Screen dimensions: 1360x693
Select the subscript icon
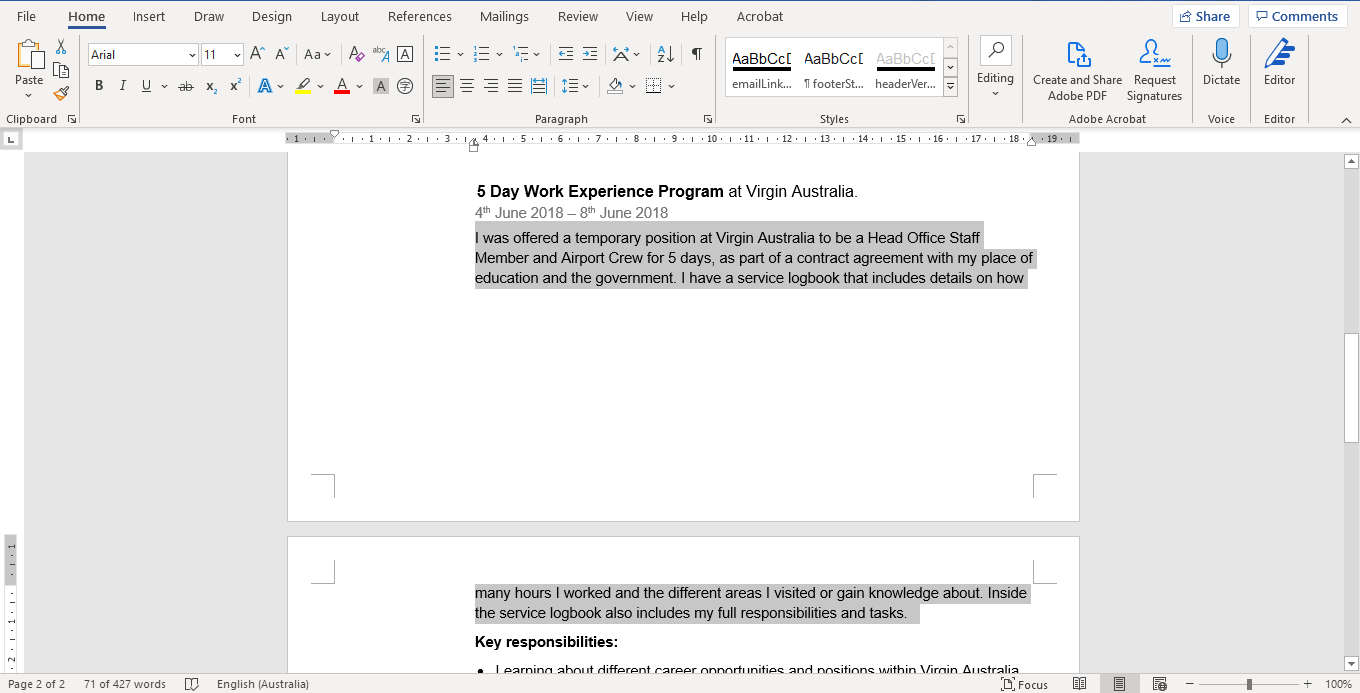pyautogui.click(x=210, y=86)
